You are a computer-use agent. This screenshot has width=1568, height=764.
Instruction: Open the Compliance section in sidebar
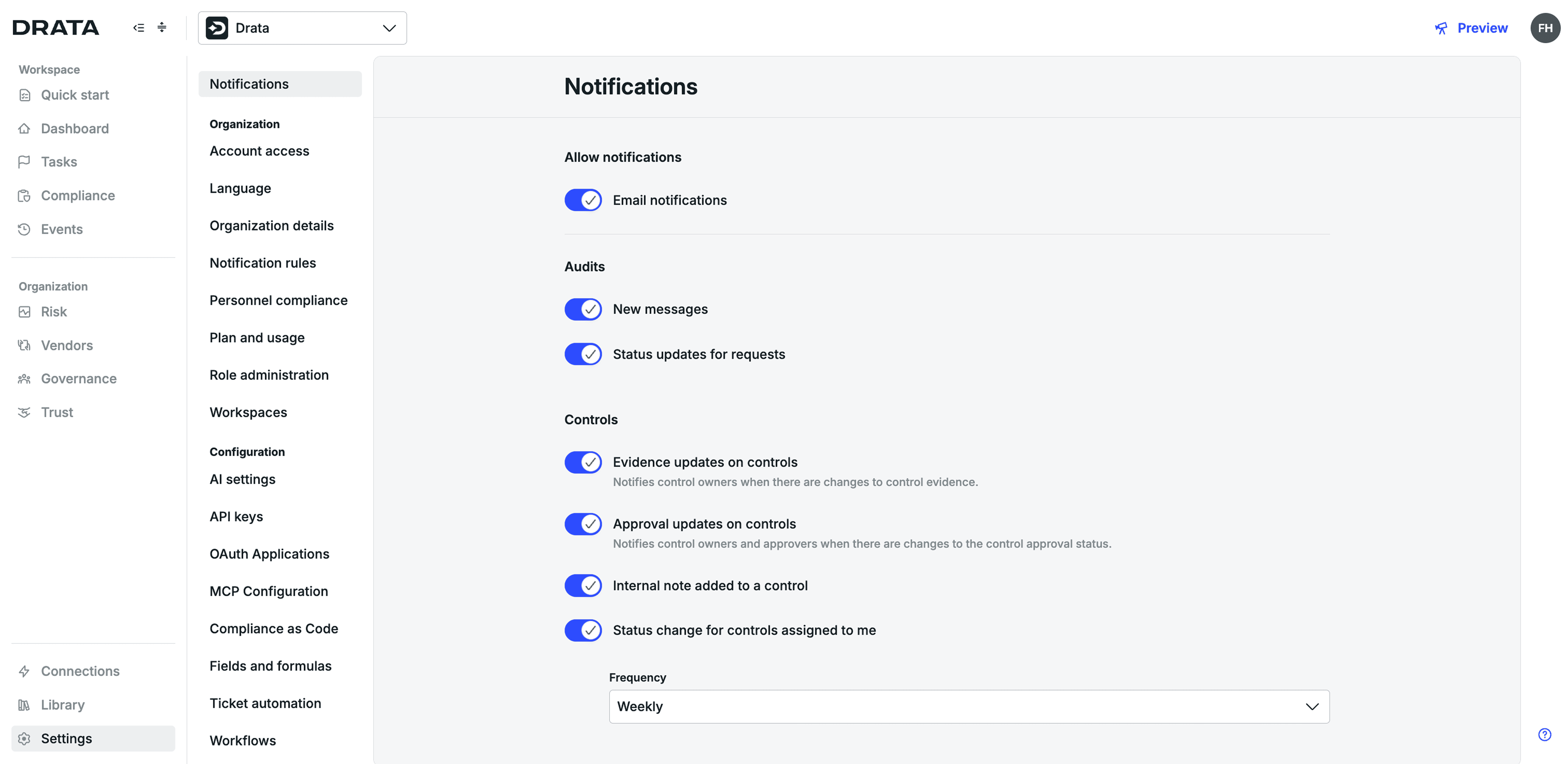click(x=78, y=196)
